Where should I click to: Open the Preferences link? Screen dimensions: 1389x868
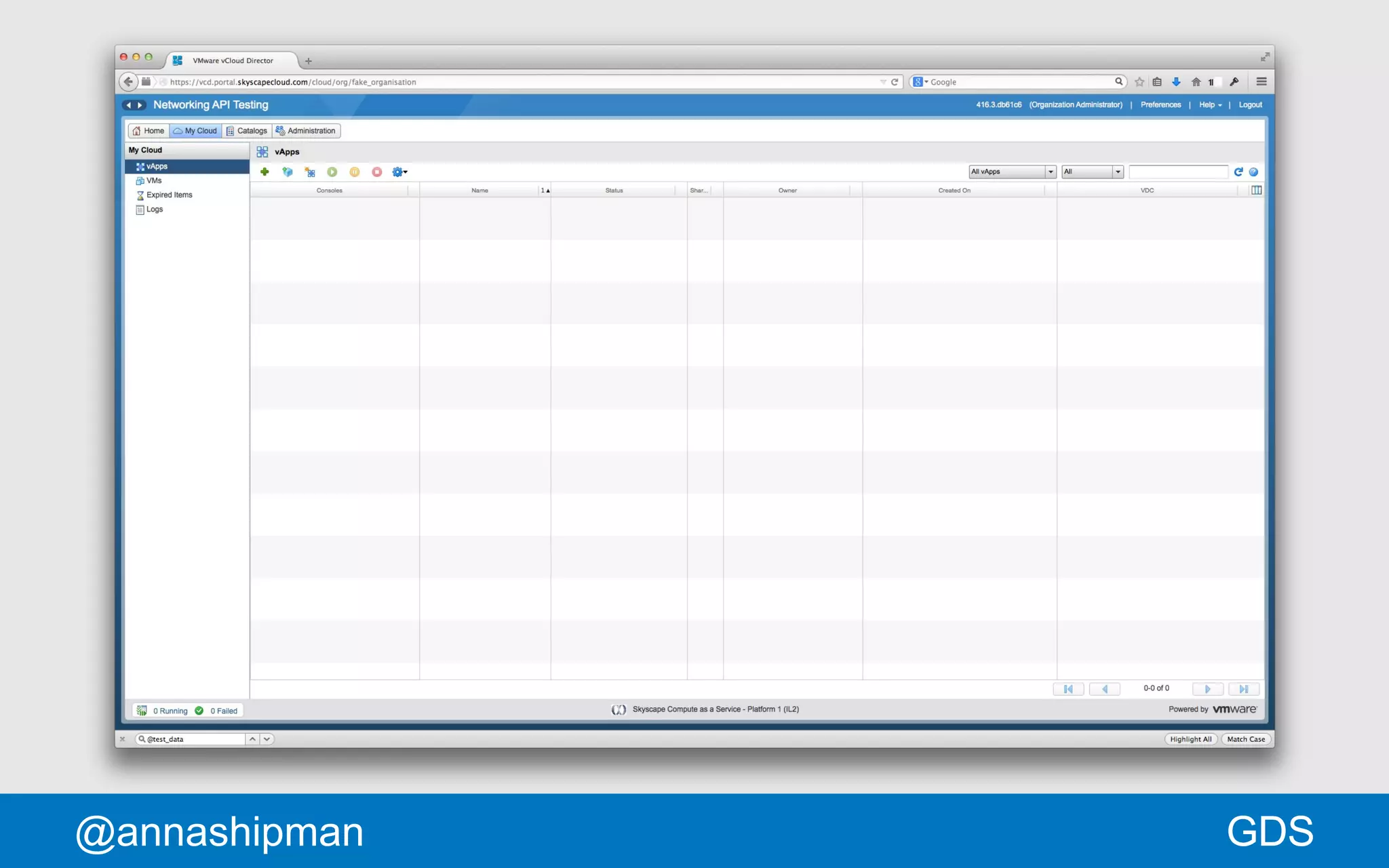tap(1160, 105)
